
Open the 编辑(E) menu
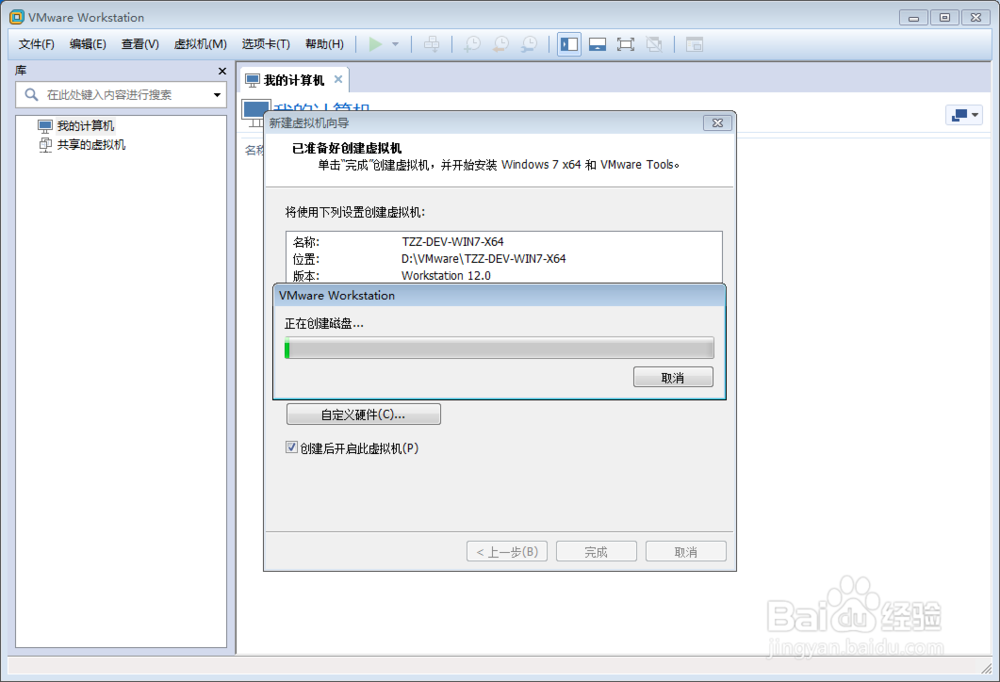tap(88, 44)
